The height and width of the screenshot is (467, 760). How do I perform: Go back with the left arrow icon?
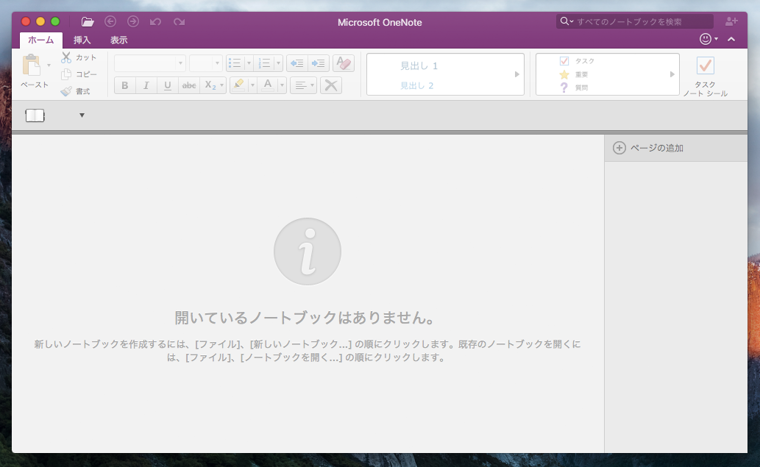pos(111,22)
